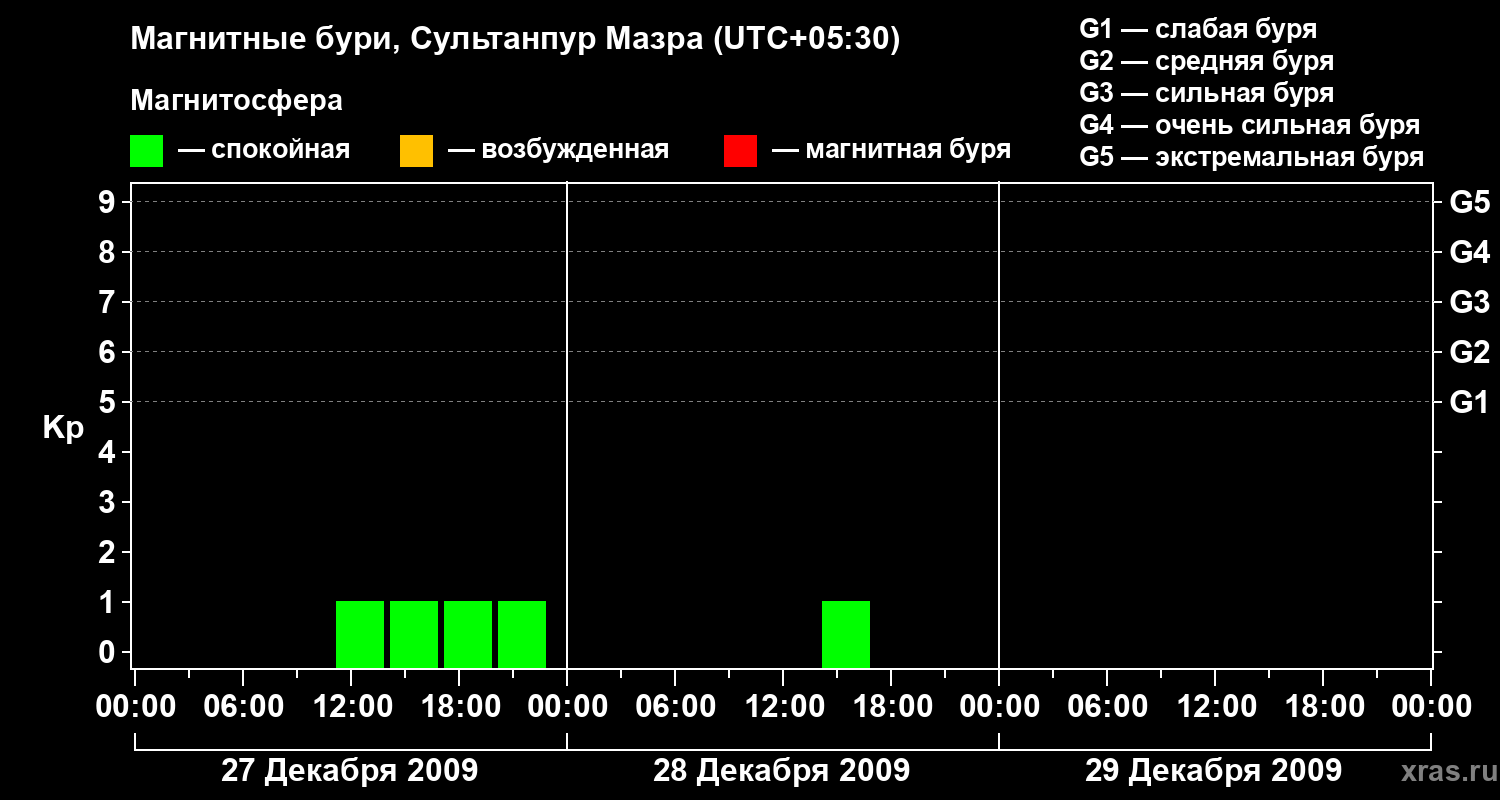Select the 'G3 — сильная буря' legend line
Viewport: 1500px width, 800px height.
1207,93
